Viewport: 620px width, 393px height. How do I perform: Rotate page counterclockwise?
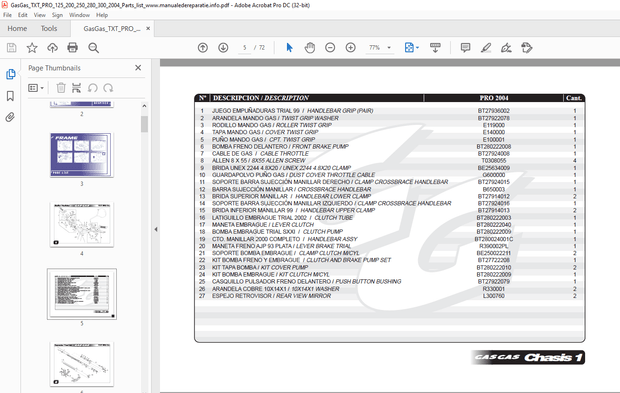[93, 88]
